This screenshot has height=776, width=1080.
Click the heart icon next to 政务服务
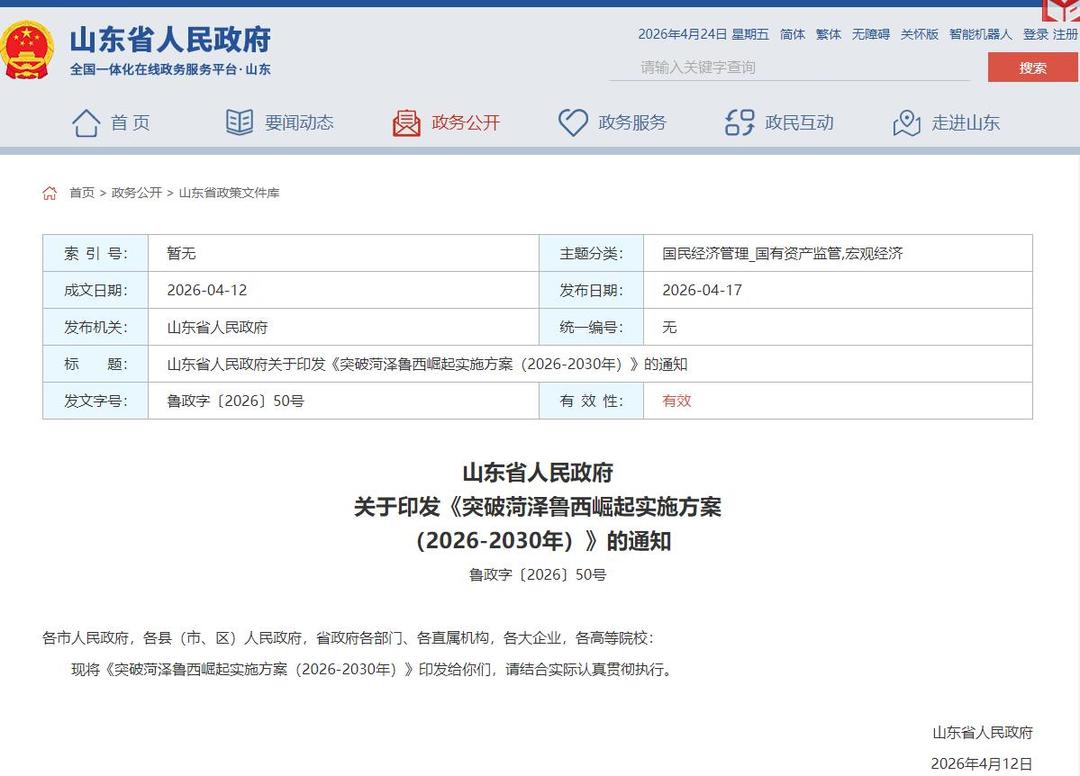click(x=572, y=121)
